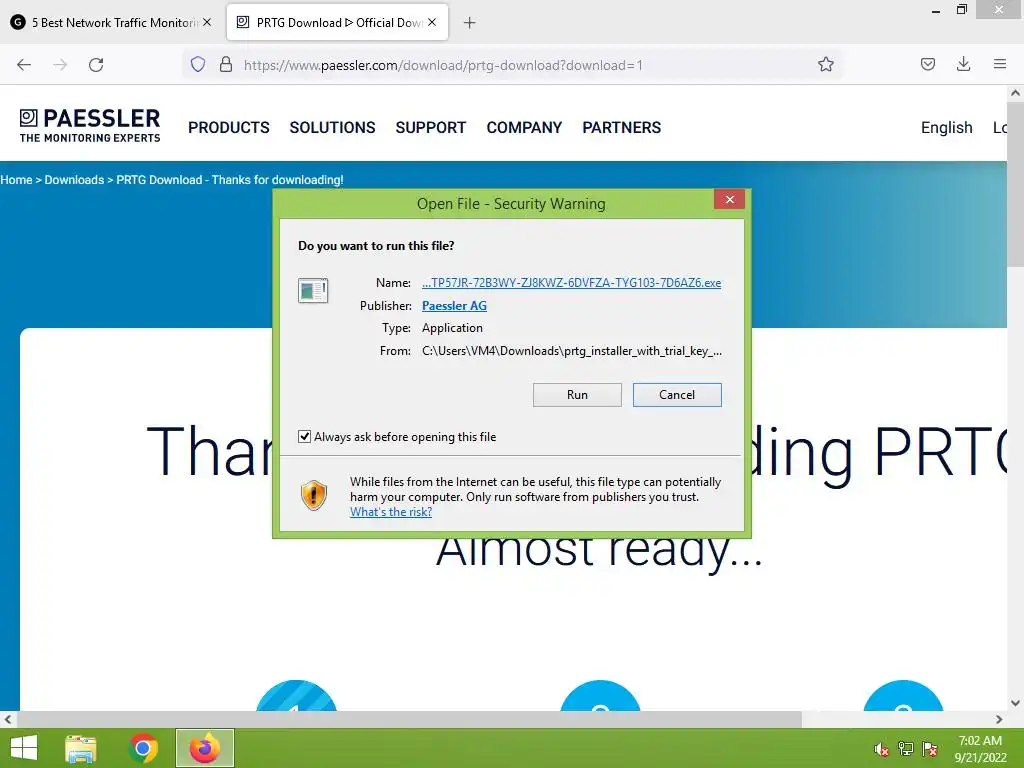Click the scroll down arrow

tap(1016, 703)
